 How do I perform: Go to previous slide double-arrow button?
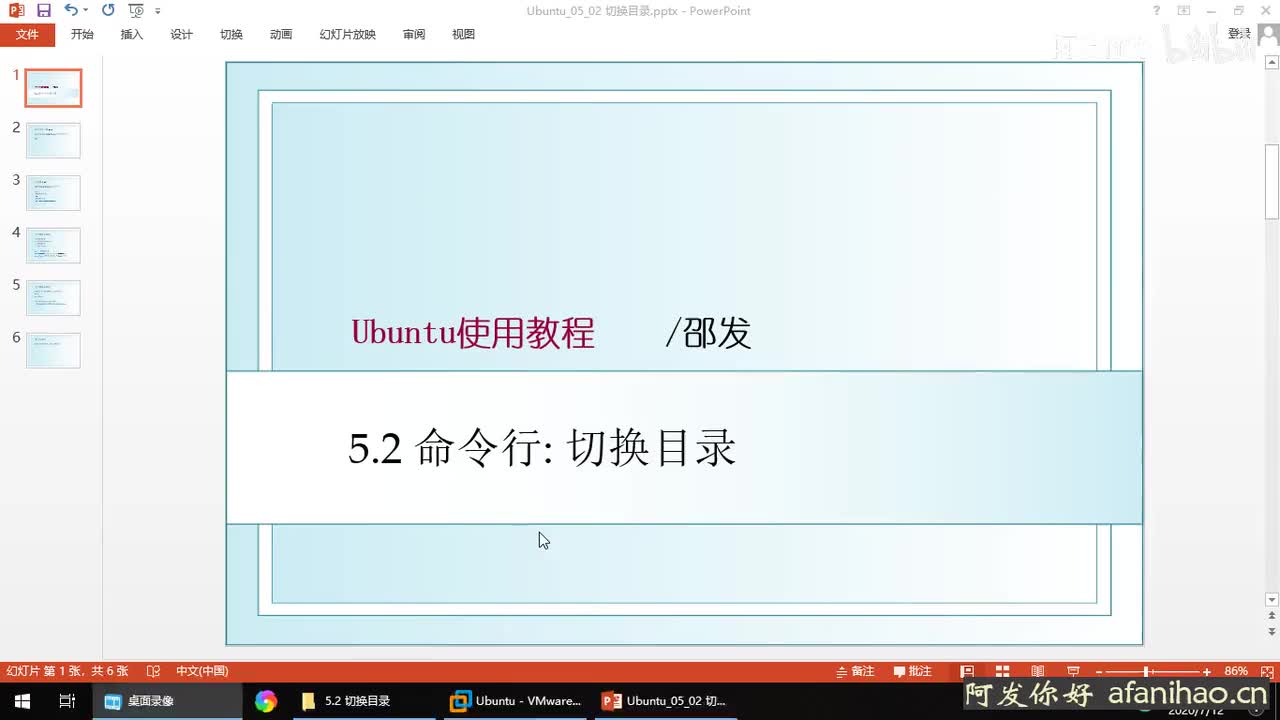pyautogui.click(x=1272, y=617)
